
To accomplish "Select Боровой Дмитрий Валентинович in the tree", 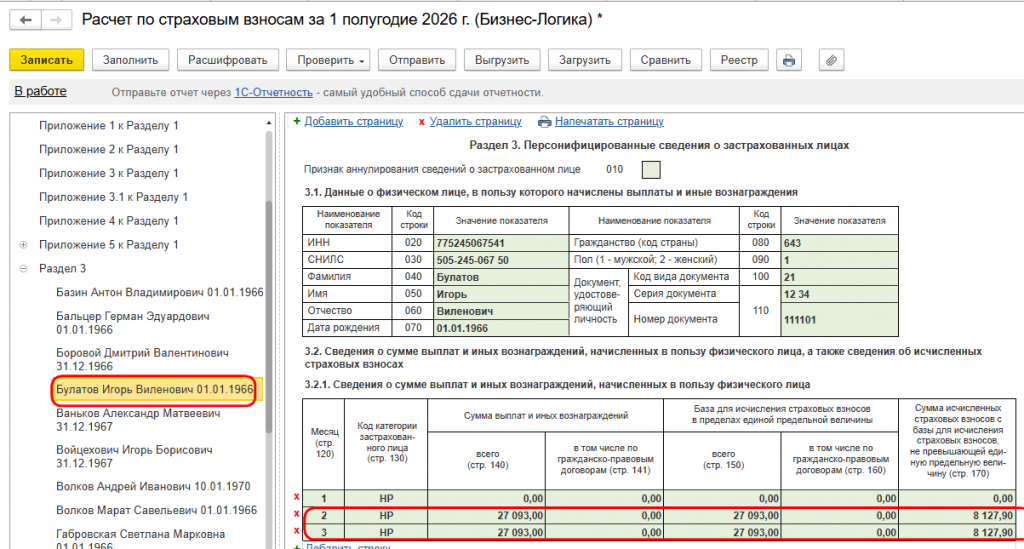I will click(142, 359).
